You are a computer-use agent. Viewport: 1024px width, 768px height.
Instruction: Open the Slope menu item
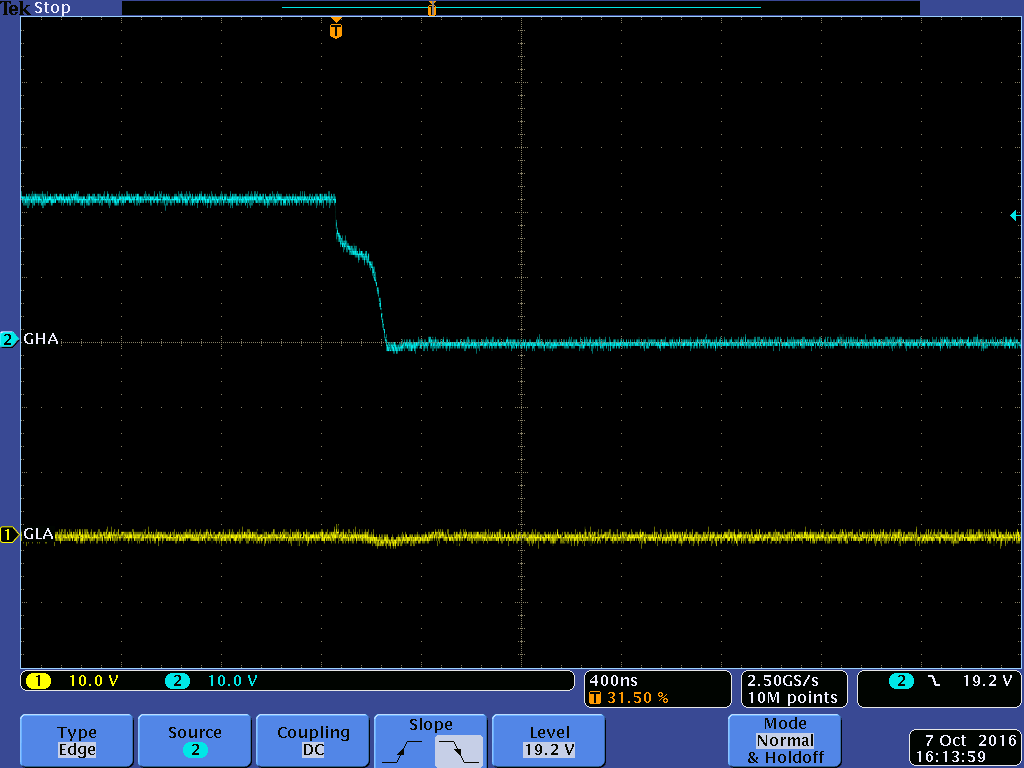(430, 724)
